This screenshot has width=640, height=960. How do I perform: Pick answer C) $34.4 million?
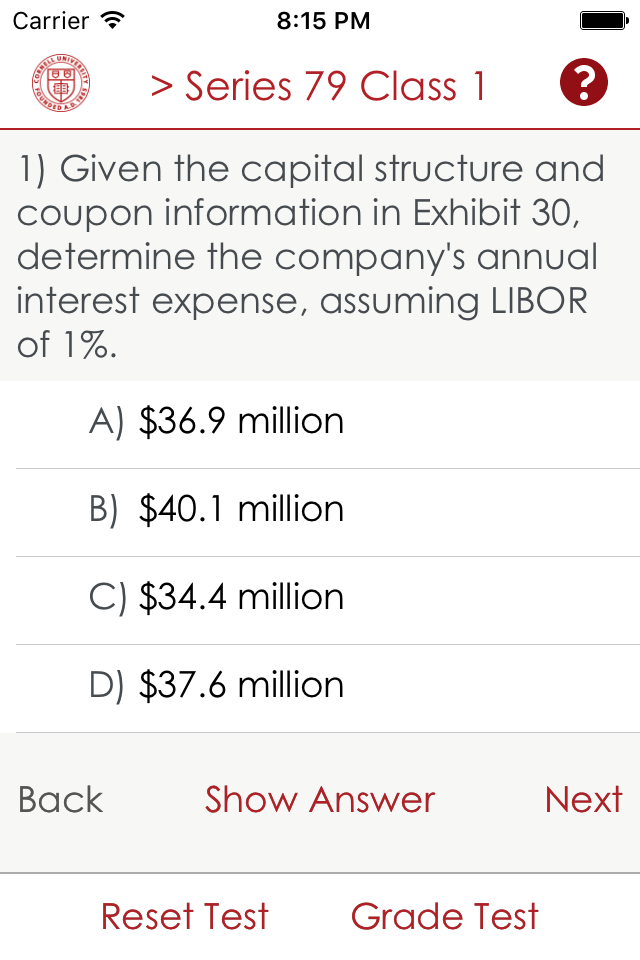tap(241, 598)
